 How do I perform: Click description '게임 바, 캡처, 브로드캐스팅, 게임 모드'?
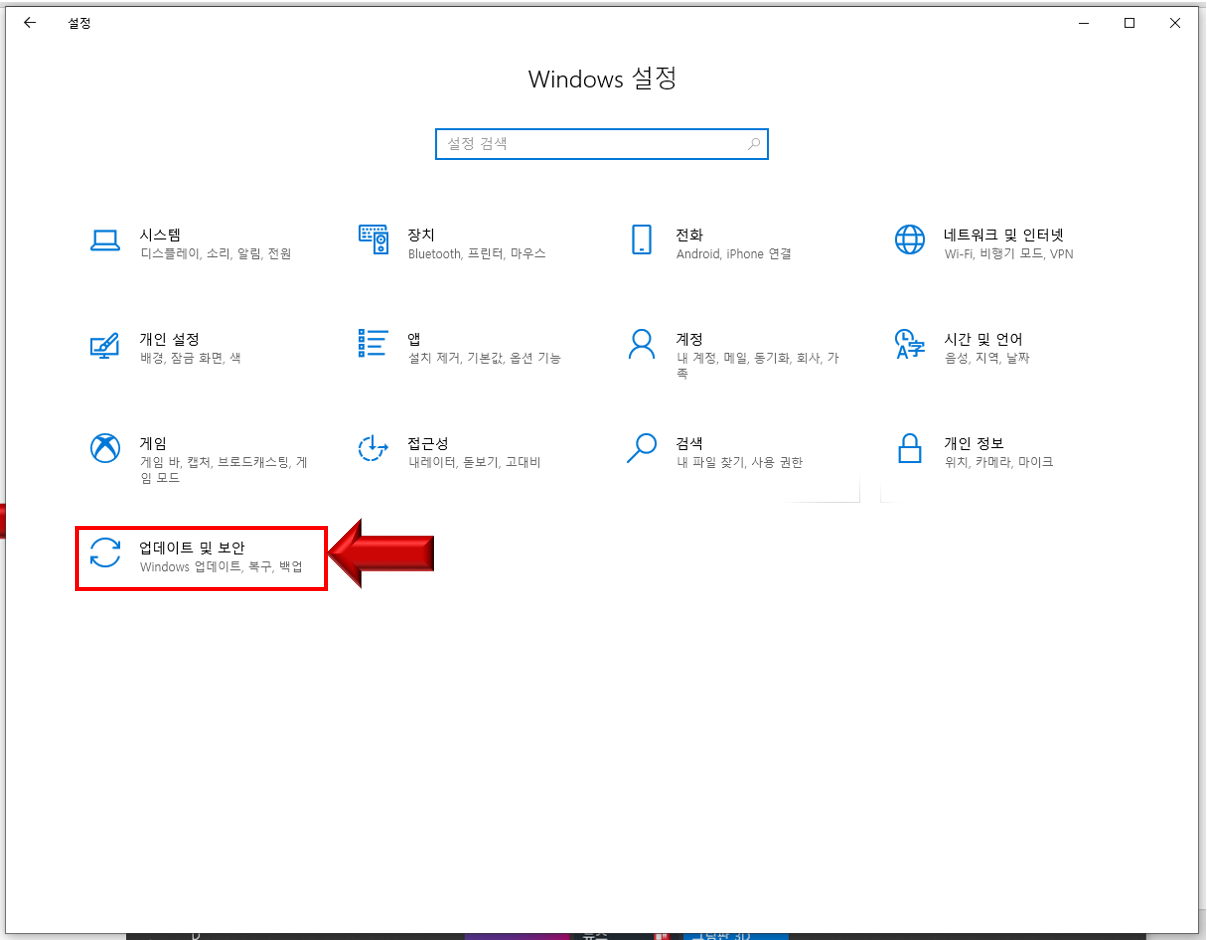click(x=223, y=470)
